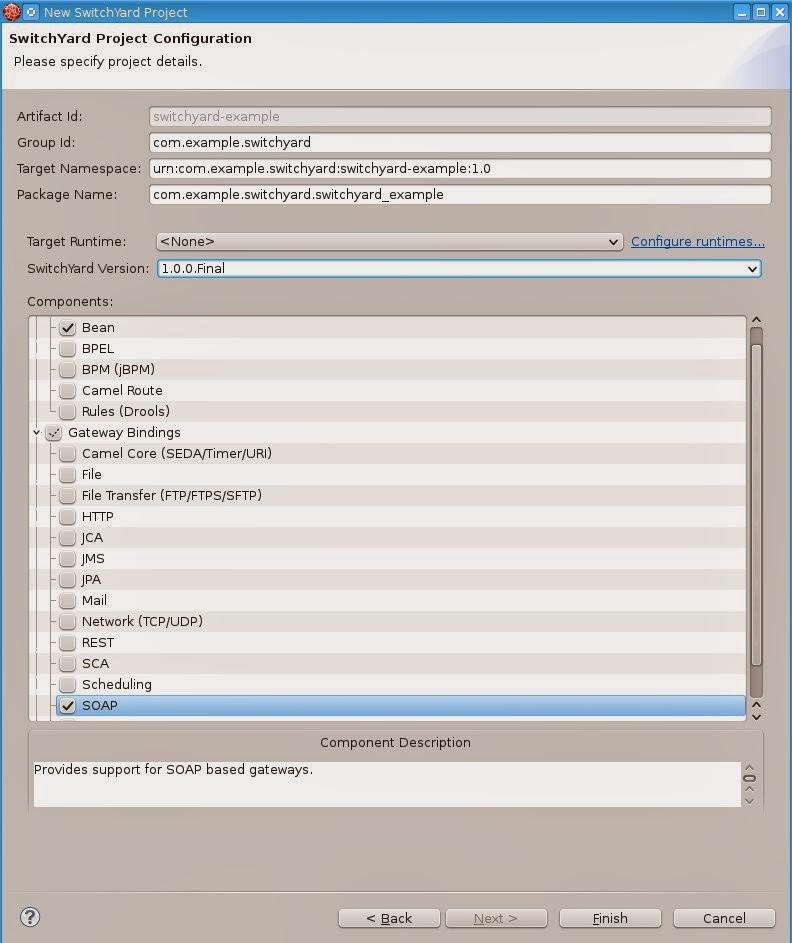Enable the Rules (Drools) checkbox

[x=67, y=411]
